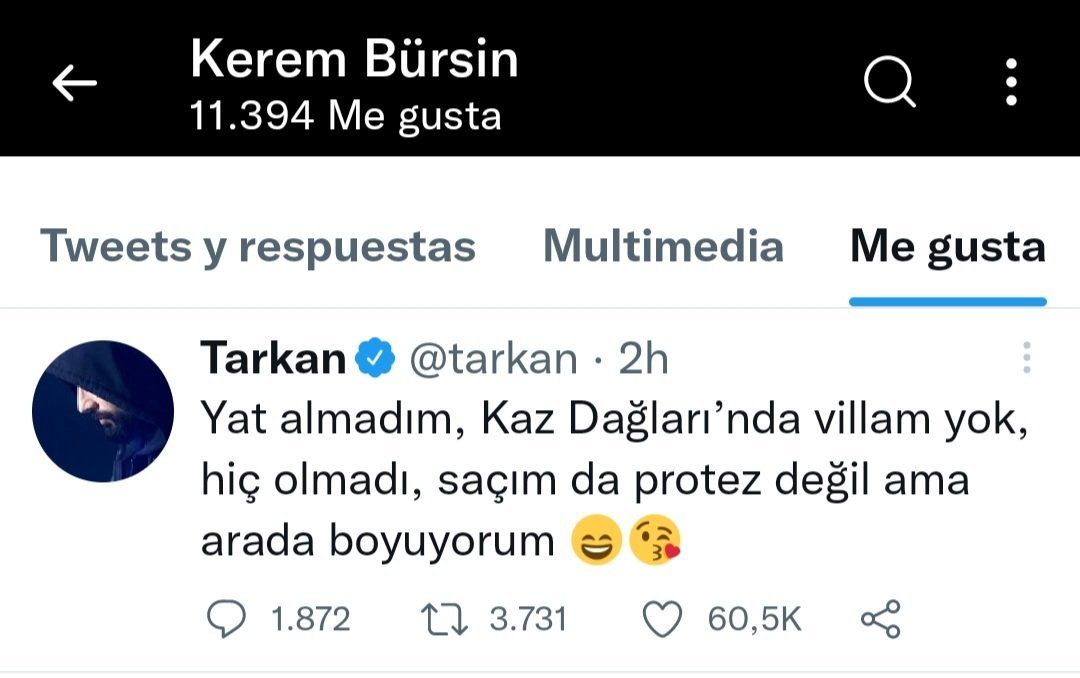Like the tweet via heart icon

[x=662, y=619]
